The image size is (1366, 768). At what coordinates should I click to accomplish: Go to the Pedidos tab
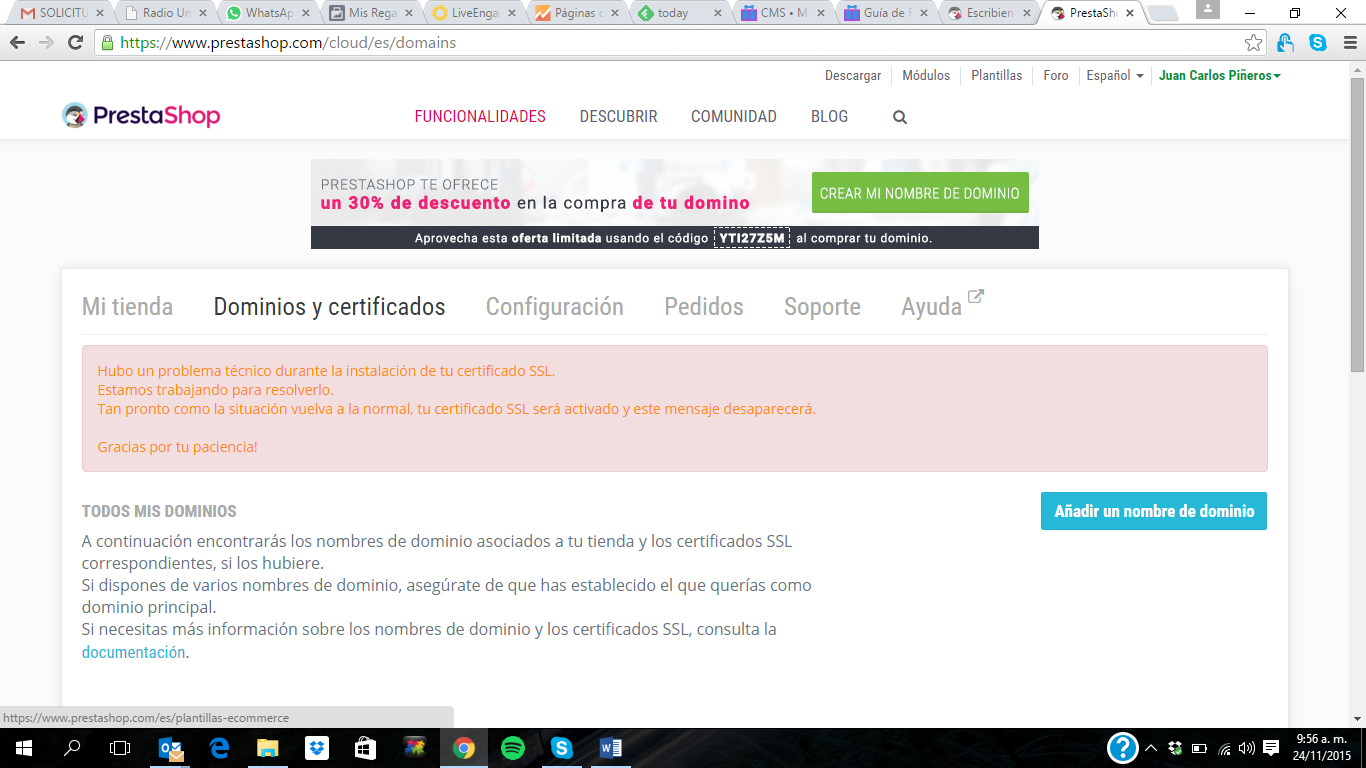coord(704,307)
